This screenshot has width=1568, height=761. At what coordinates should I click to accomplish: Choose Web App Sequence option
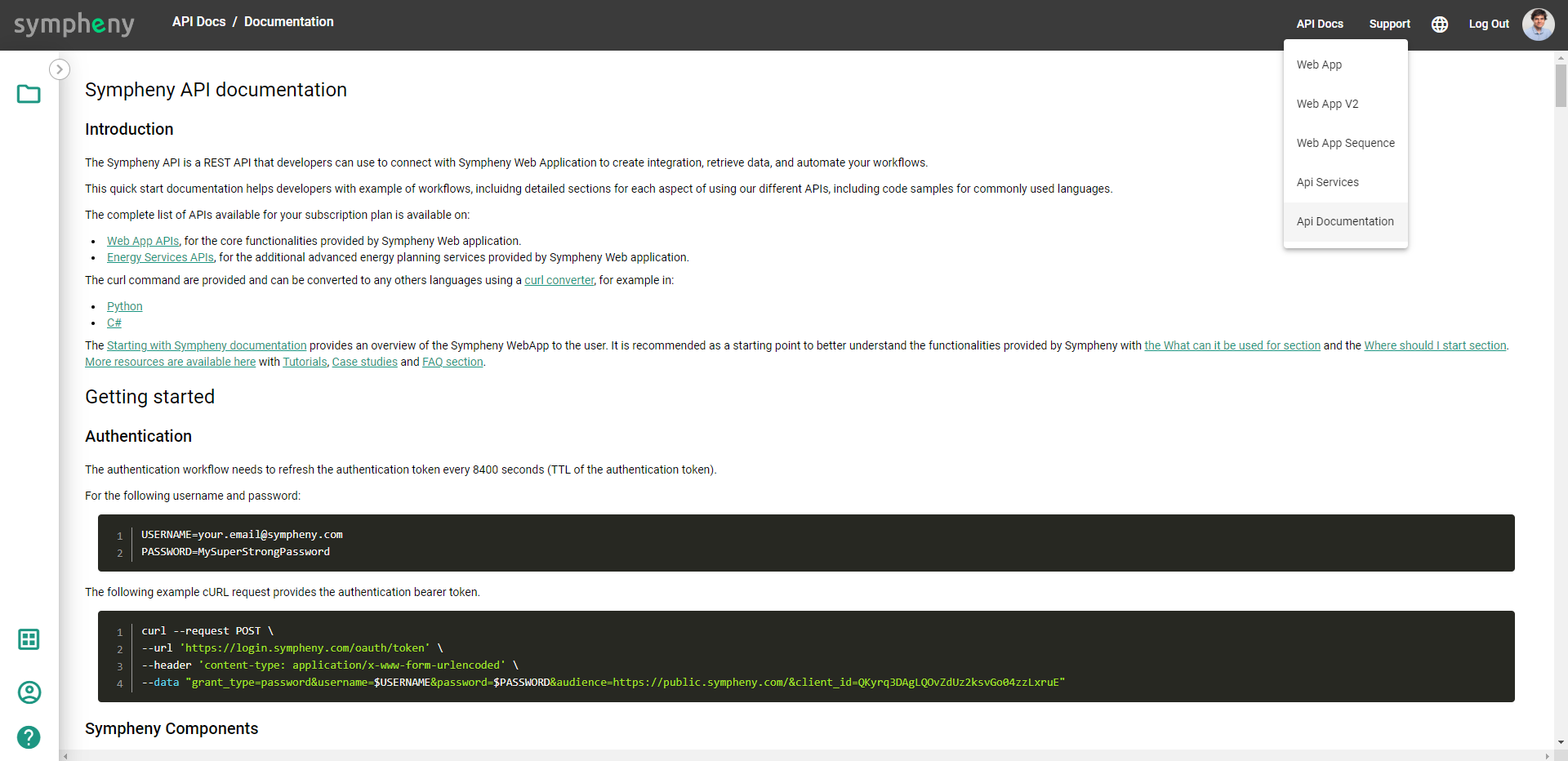click(x=1345, y=143)
